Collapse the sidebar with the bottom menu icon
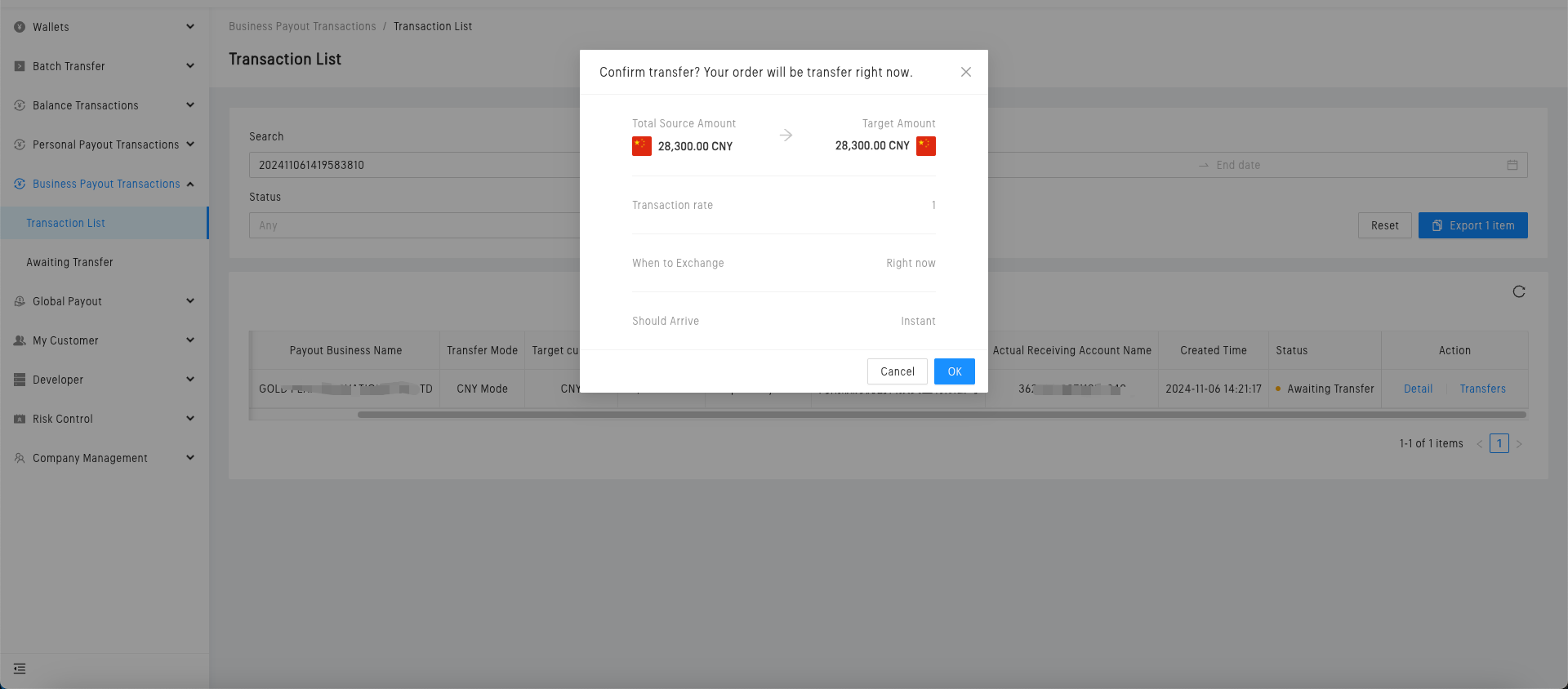Image resolution: width=1568 pixels, height=689 pixels. pyautogui.click(x=20, y=669)
